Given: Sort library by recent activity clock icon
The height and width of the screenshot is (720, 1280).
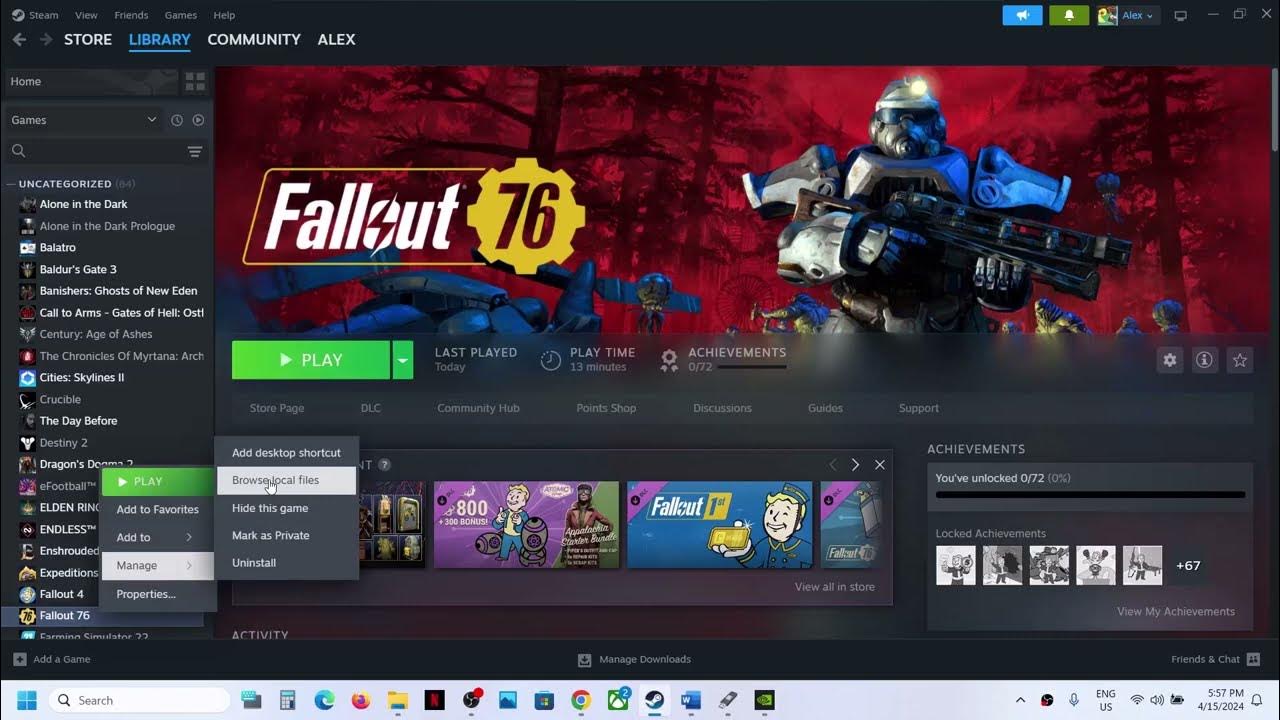Looking at the screenshot, I should tap(177, 120).
